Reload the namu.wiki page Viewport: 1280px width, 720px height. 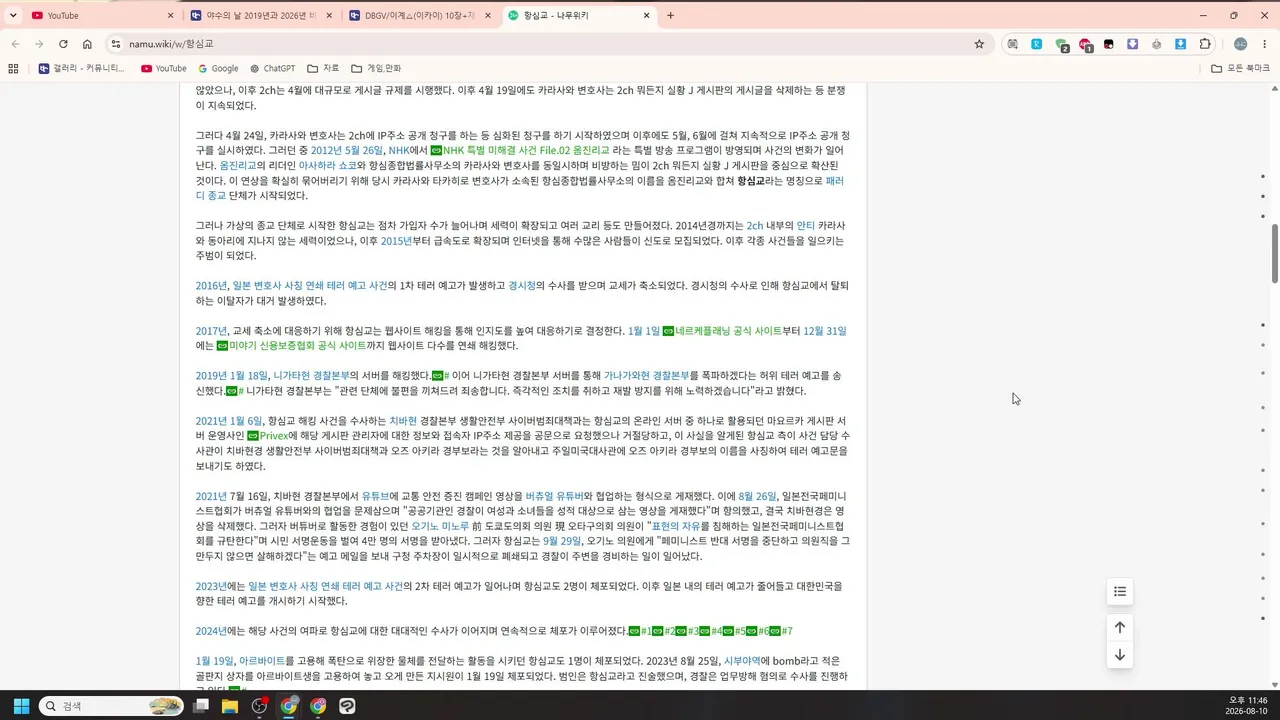(x=63, y=44)
